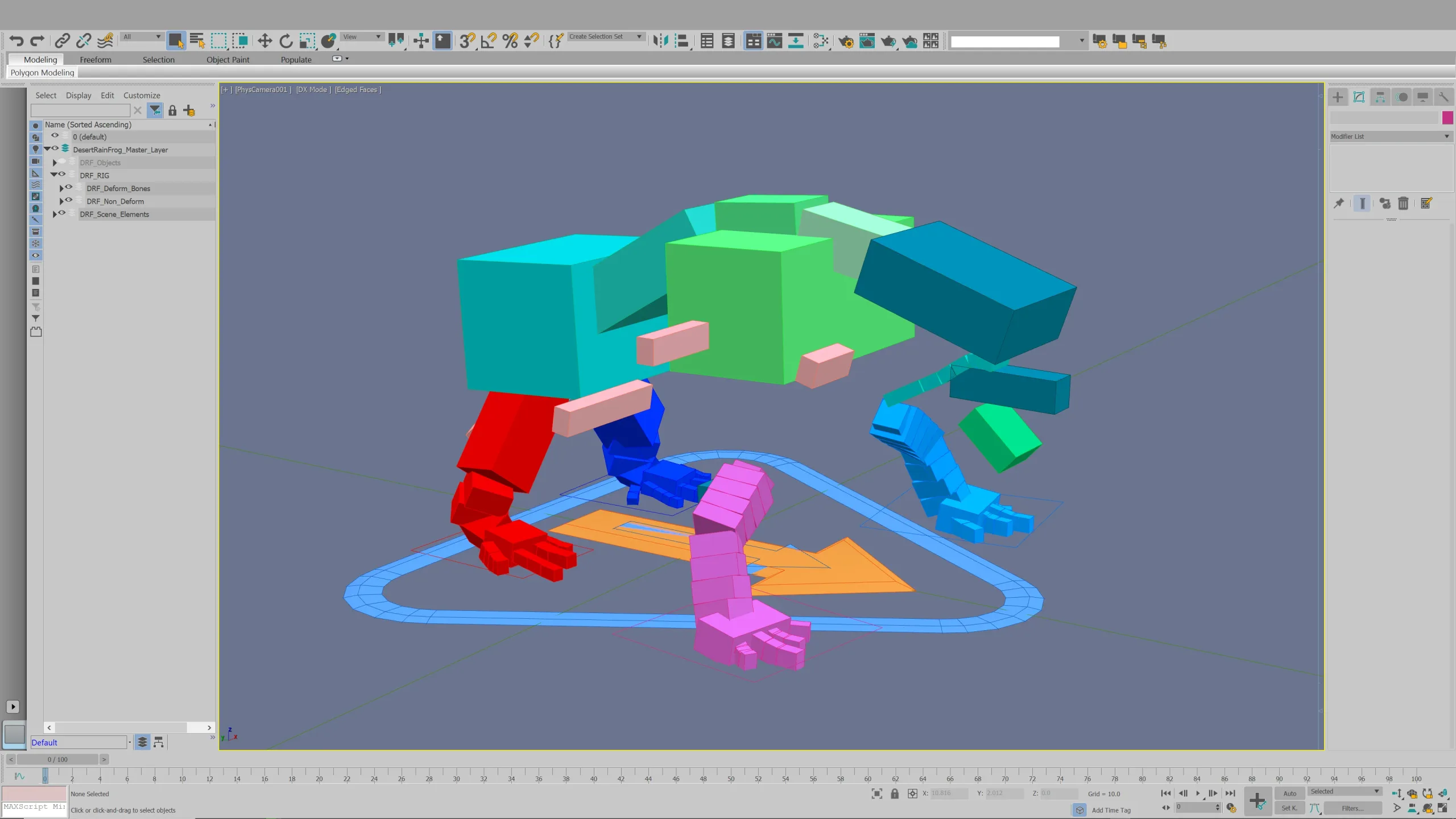The width and height of the screenshot is (1456, 819).
Task: Click the Pin Stack icon
Action: coord(1339,204)
